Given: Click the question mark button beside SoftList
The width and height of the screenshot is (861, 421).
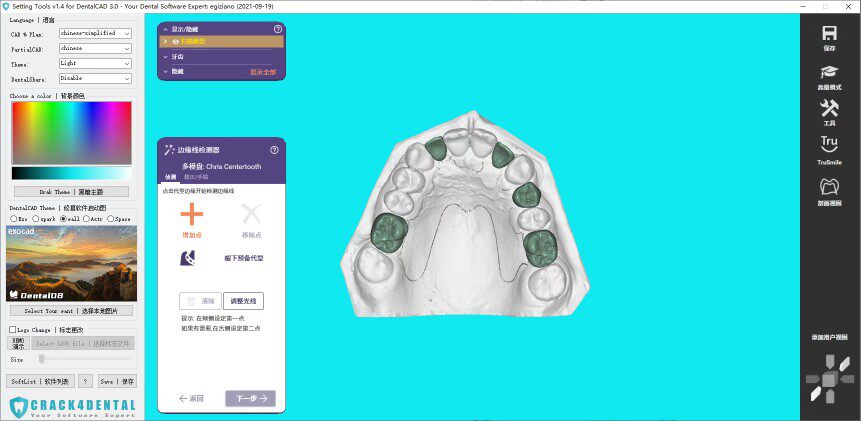Looking at the screenshot, I should pyautogui.click(x=85, y=381).
